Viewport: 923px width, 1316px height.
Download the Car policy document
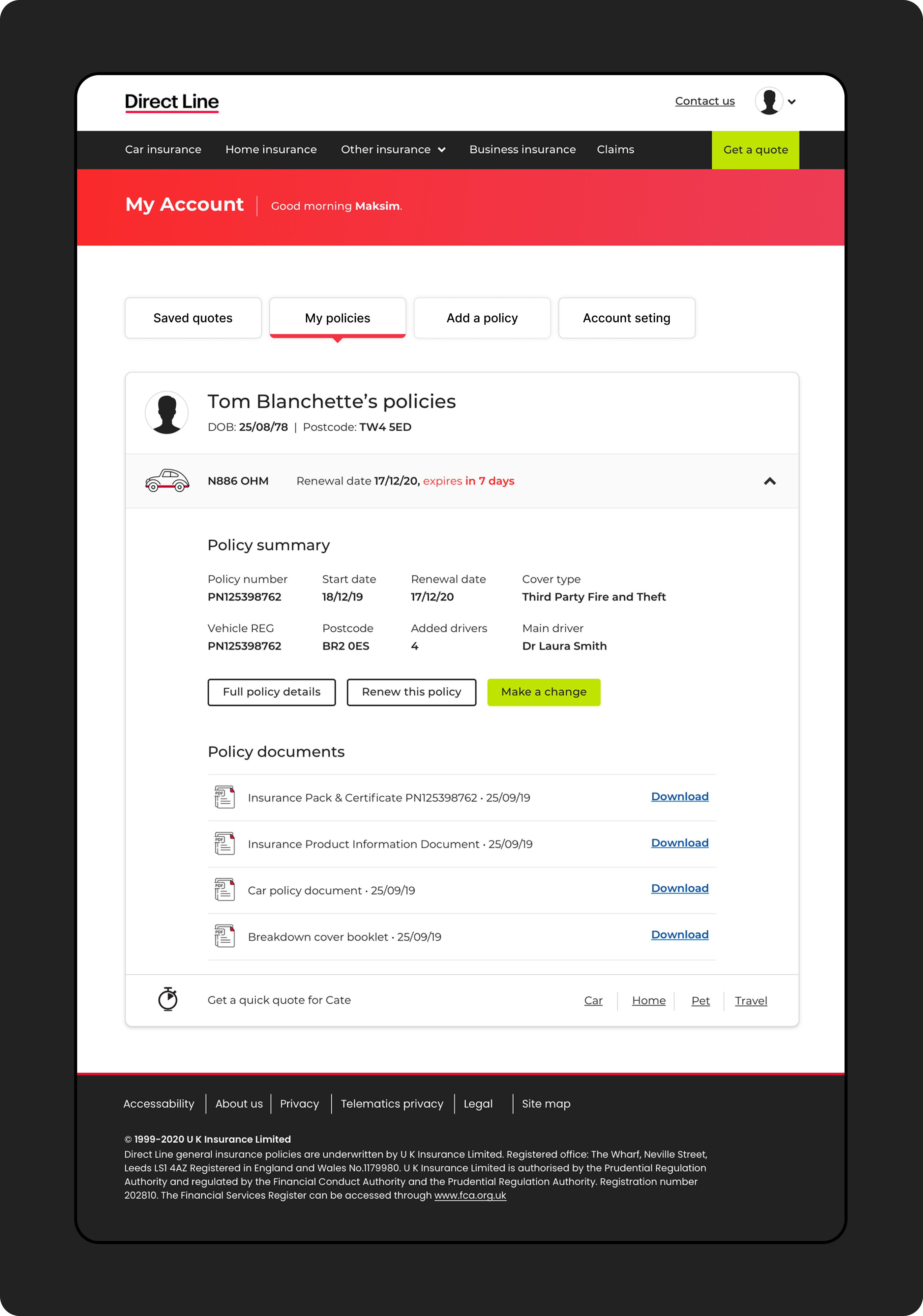point(679,888)
